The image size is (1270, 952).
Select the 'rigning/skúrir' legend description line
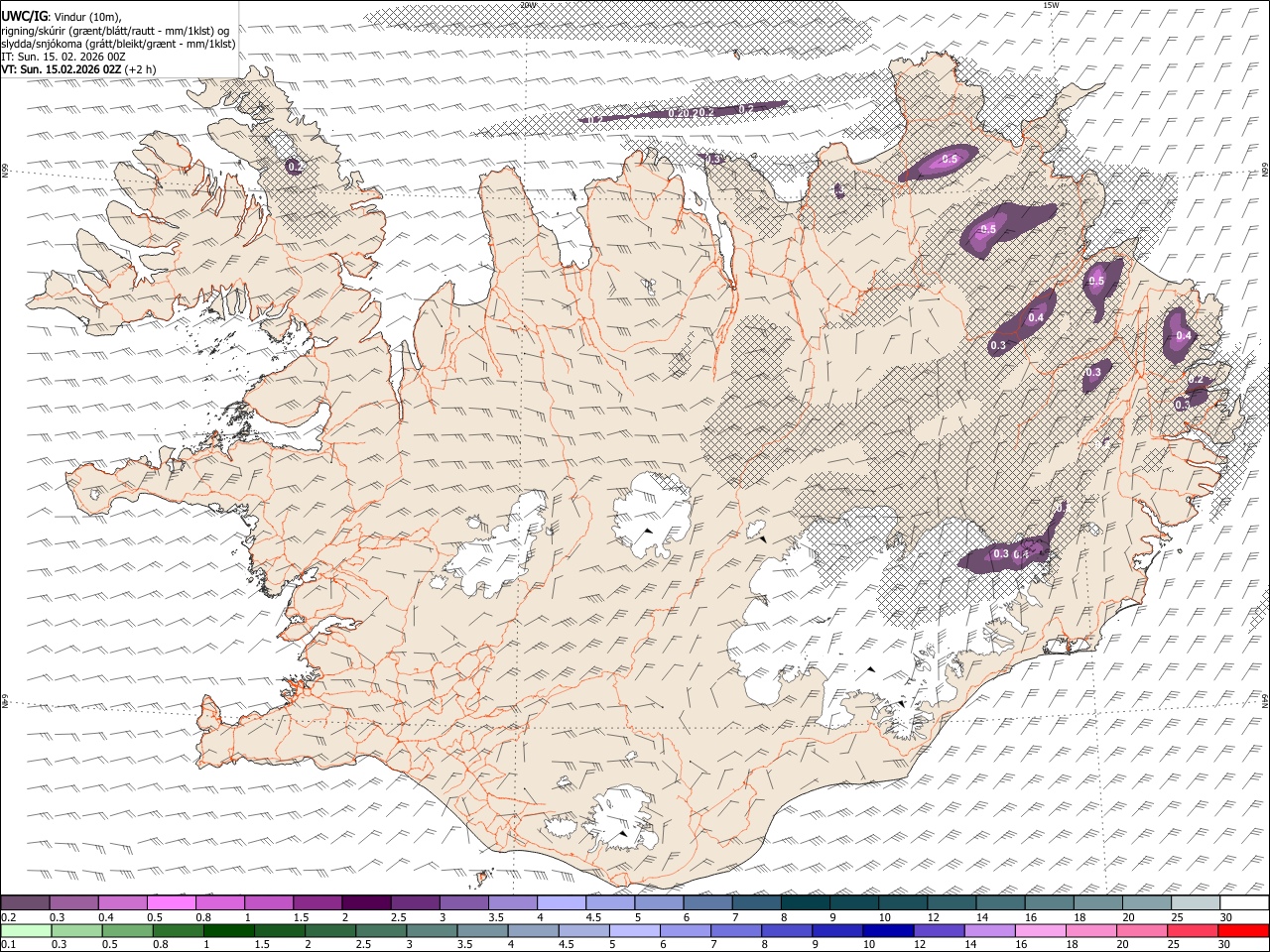(x=115, y=31)
